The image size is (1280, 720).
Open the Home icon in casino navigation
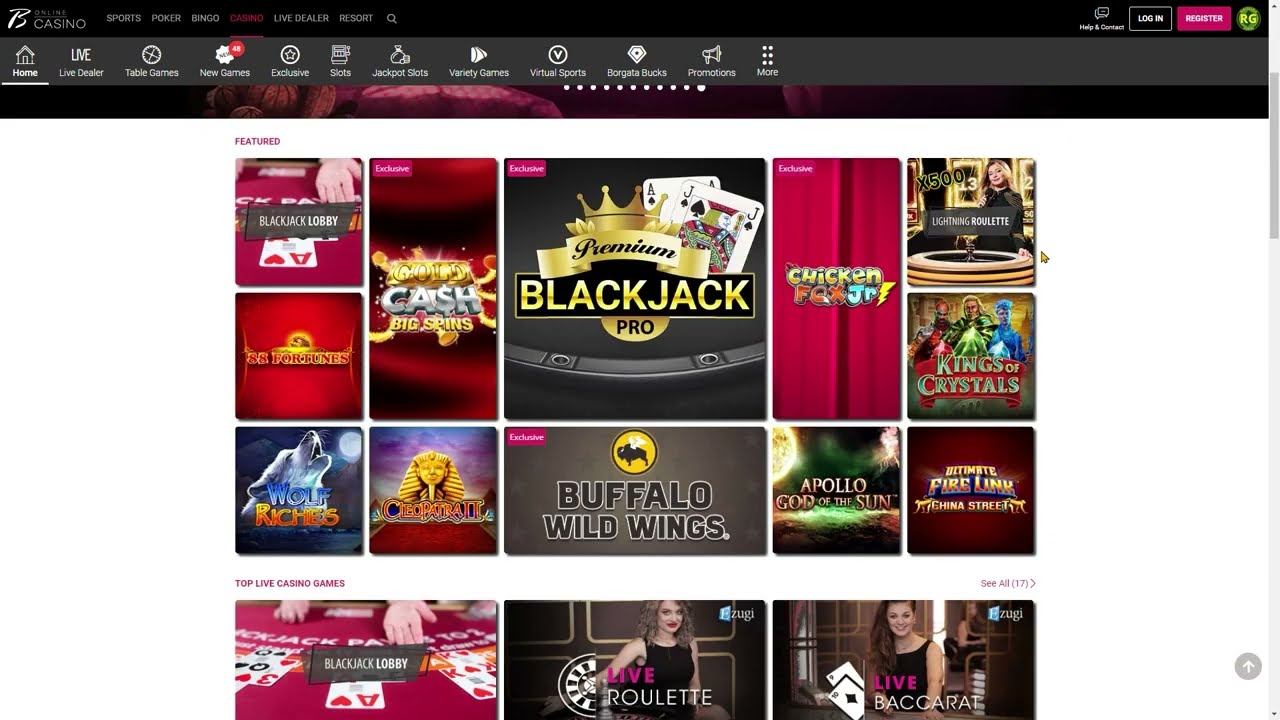(x=25, y=61)
